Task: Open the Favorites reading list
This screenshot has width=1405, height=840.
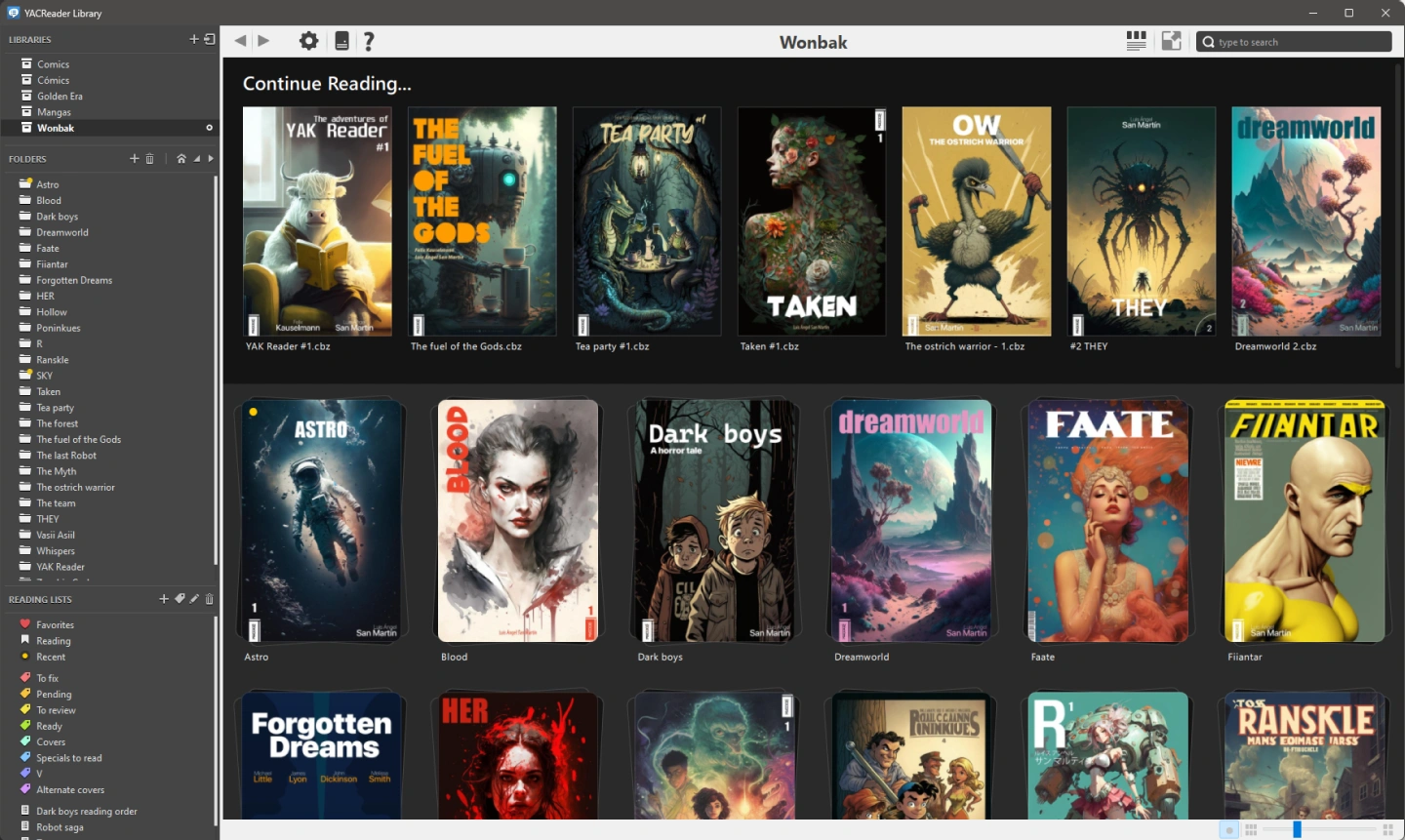Action: pyautogui.click(x=55, y=624)
